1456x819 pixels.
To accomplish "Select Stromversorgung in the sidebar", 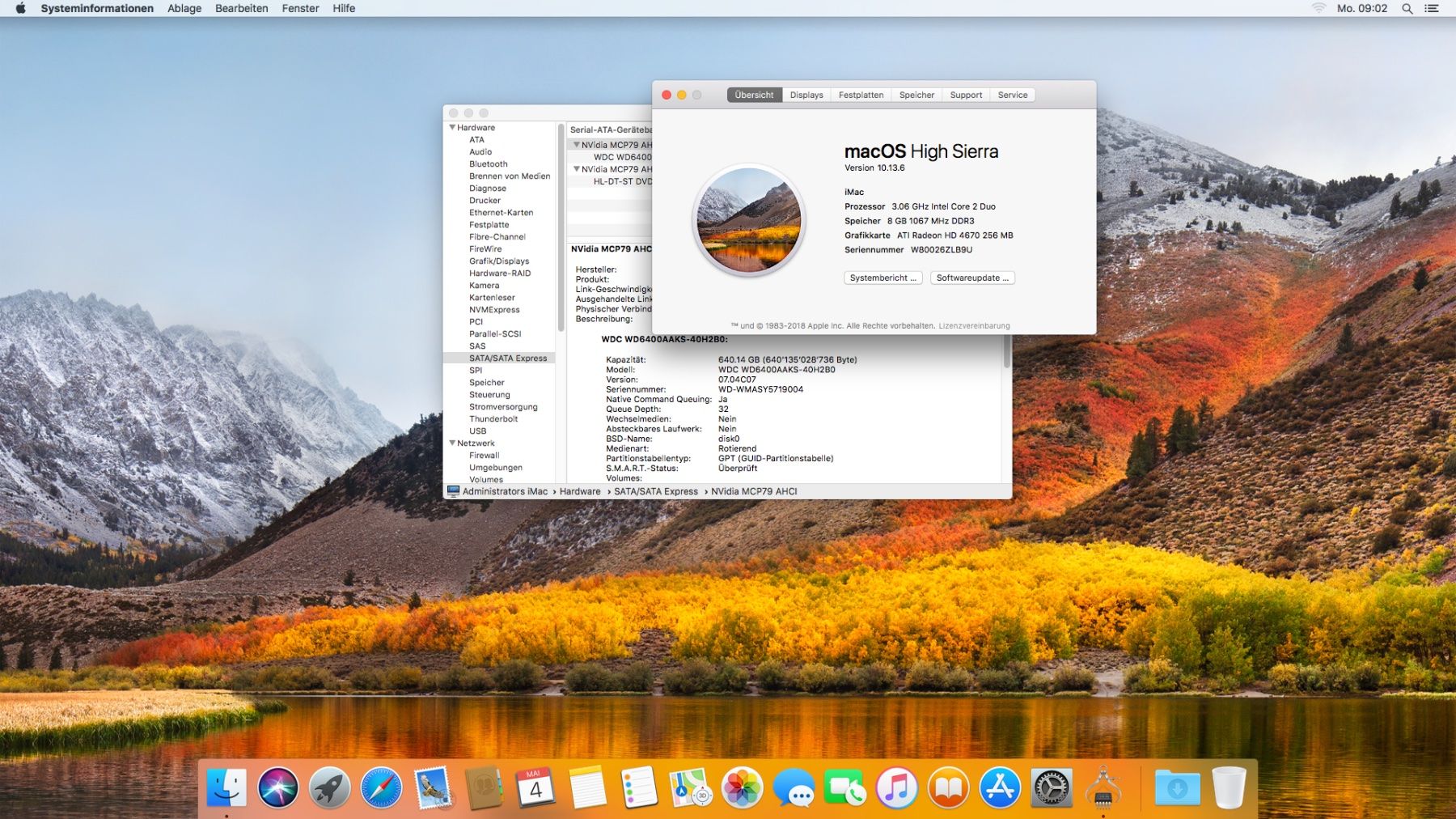I will pos(503,406).
